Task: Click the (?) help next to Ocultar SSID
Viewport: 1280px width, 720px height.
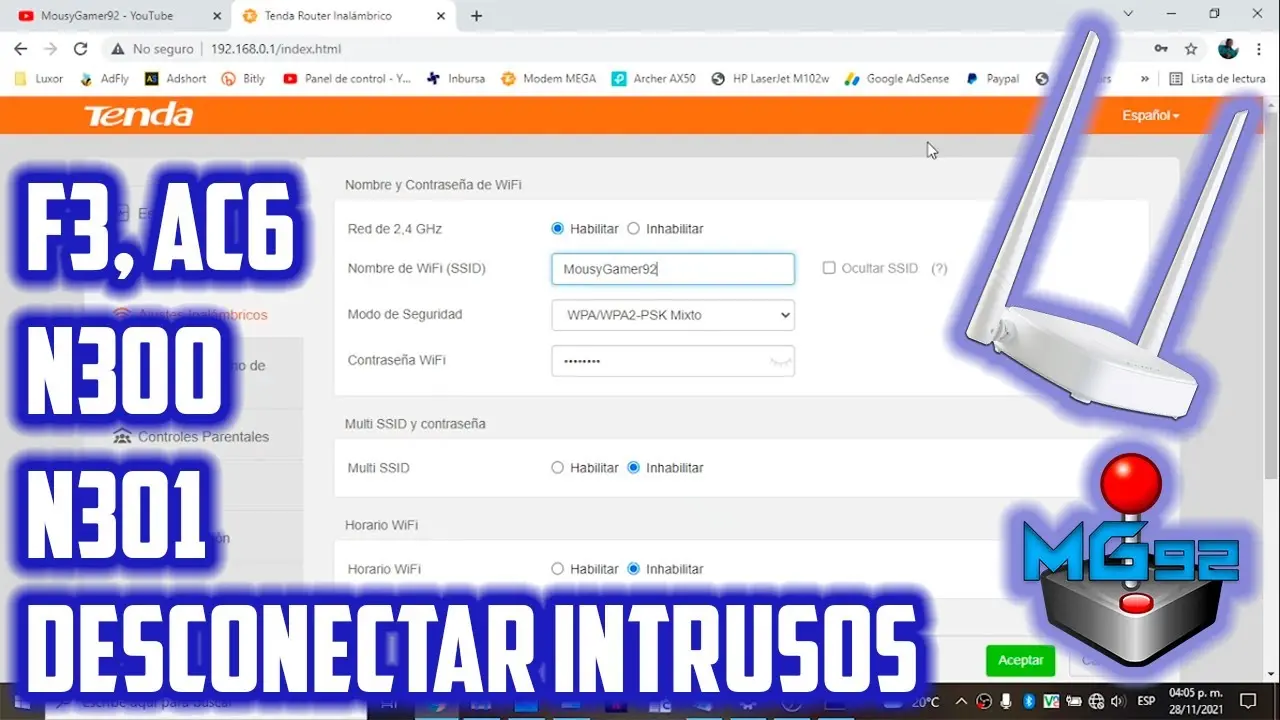Action: coord(939,268)
